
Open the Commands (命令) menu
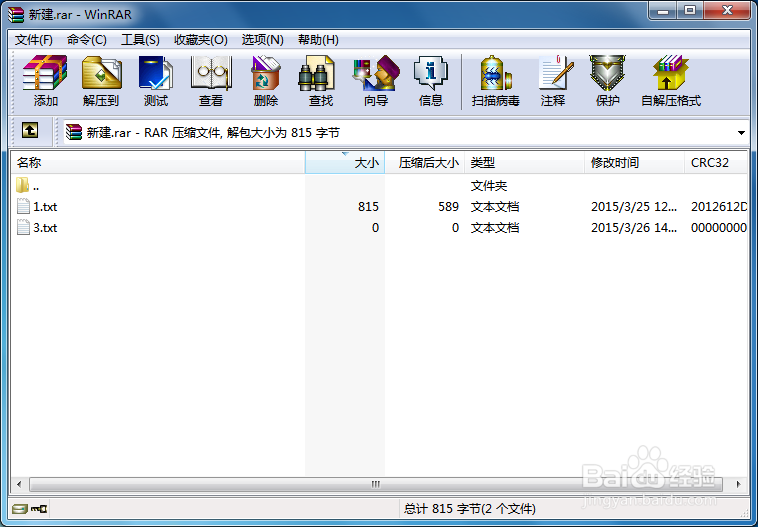click(87, 40)
